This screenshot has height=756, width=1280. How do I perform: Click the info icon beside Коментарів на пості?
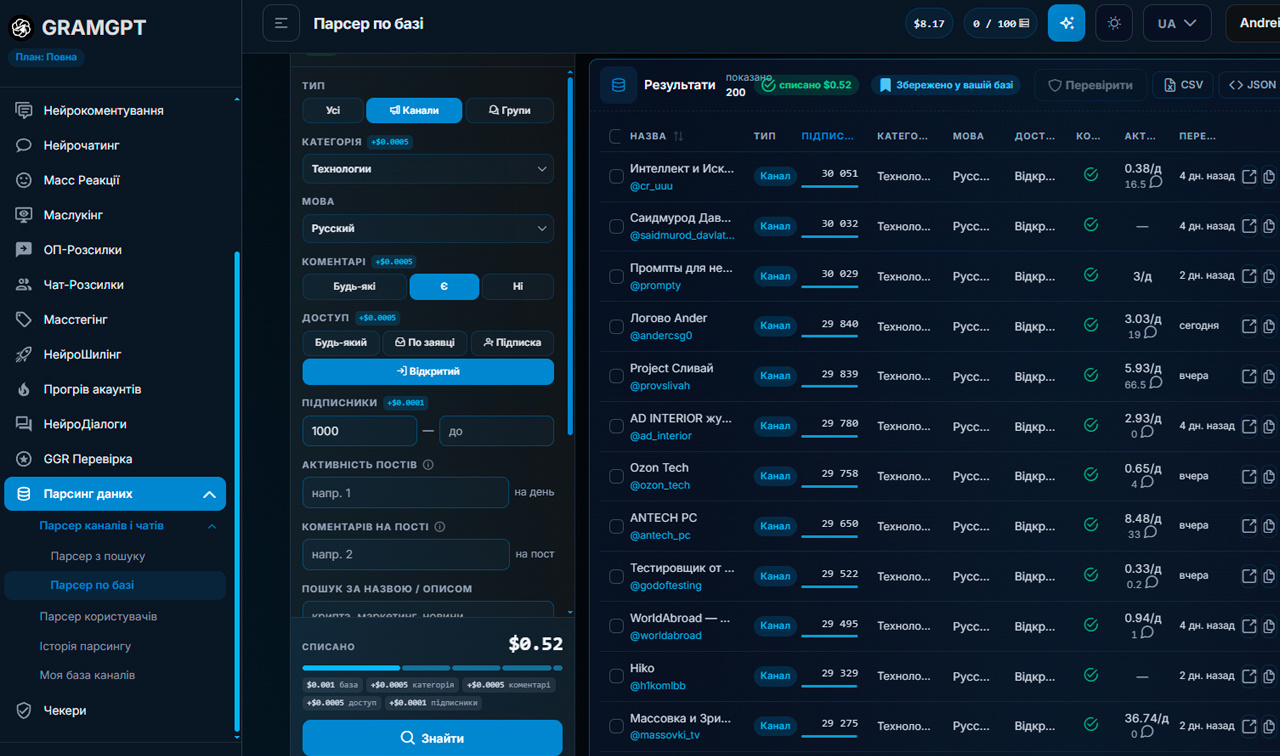(439, 527)
